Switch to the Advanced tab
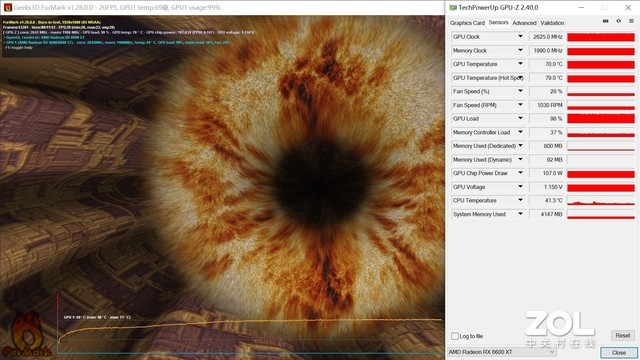 pyautogui.click(x=524, y=23)
